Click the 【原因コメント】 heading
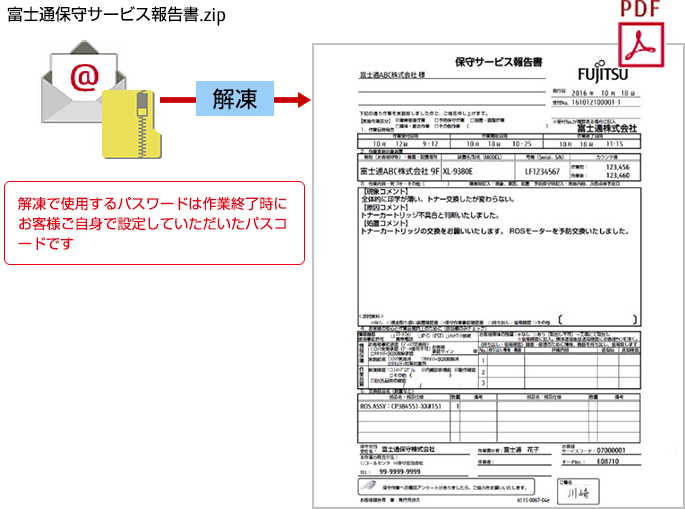 tap(385, 207)
